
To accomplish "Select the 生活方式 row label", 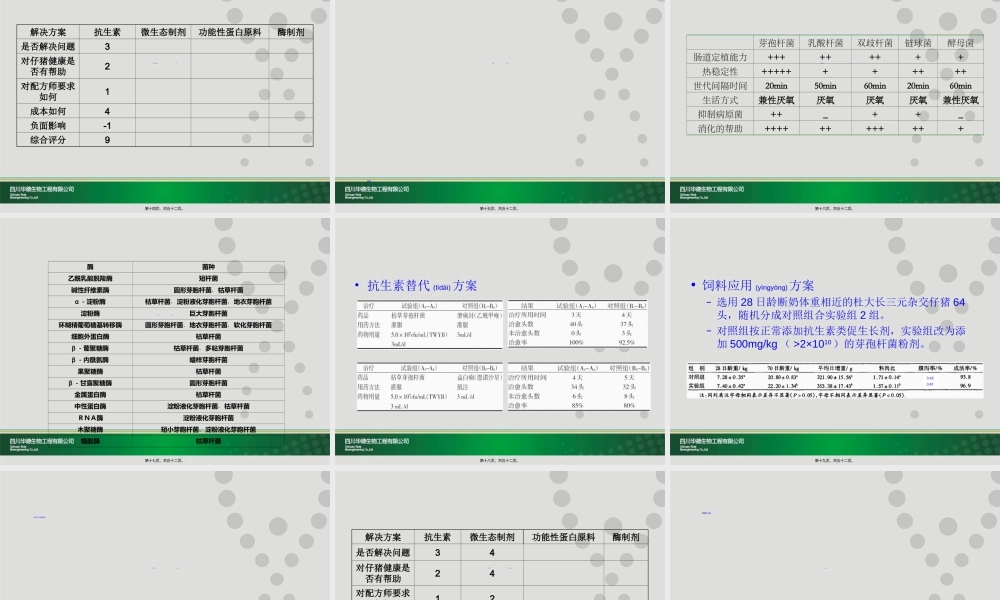I will 719,100.
